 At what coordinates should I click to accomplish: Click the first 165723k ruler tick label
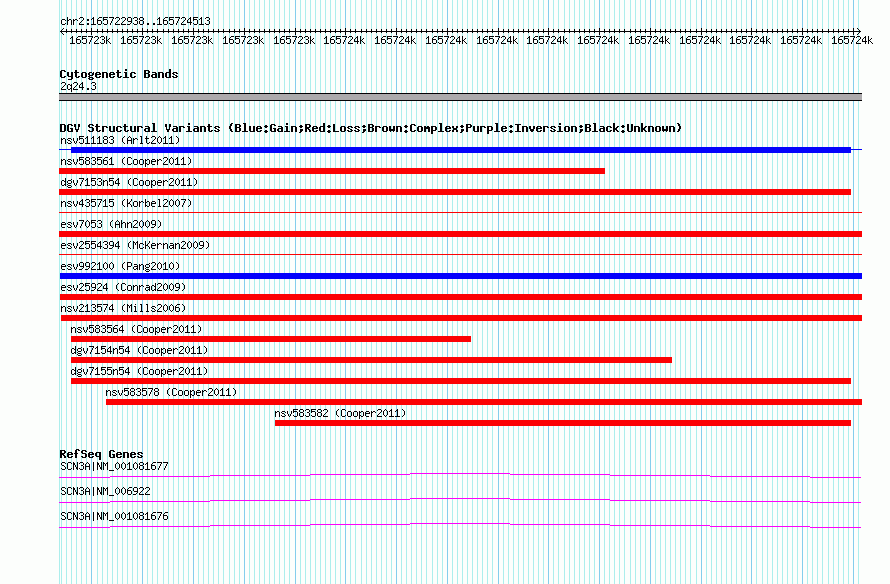coord(90,41)
